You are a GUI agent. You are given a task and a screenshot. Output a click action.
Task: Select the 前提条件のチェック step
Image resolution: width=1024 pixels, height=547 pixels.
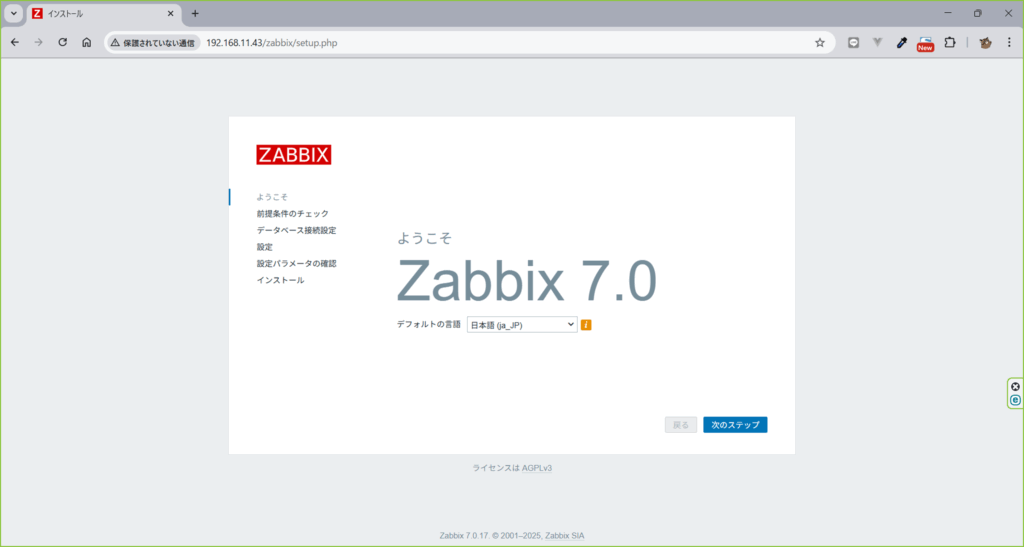click(x=293, y=213)
